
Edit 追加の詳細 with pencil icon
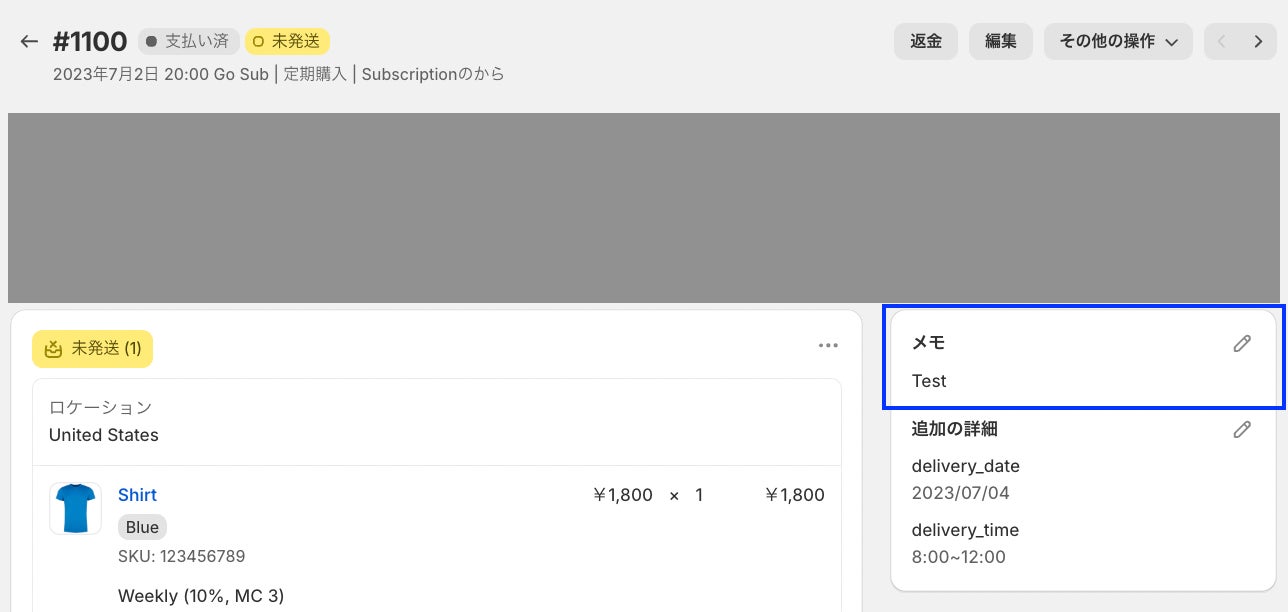tap(1242, 429)
